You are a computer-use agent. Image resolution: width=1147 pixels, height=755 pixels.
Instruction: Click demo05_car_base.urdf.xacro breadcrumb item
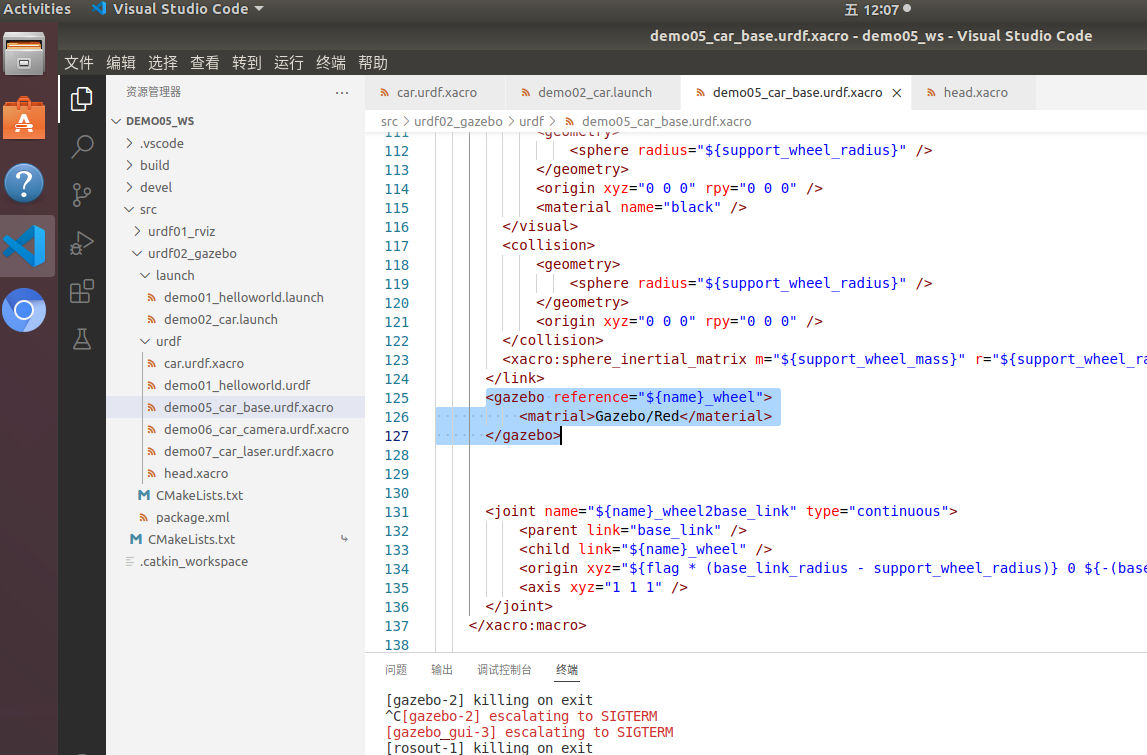pyautogui.click(x=666, y=121)
